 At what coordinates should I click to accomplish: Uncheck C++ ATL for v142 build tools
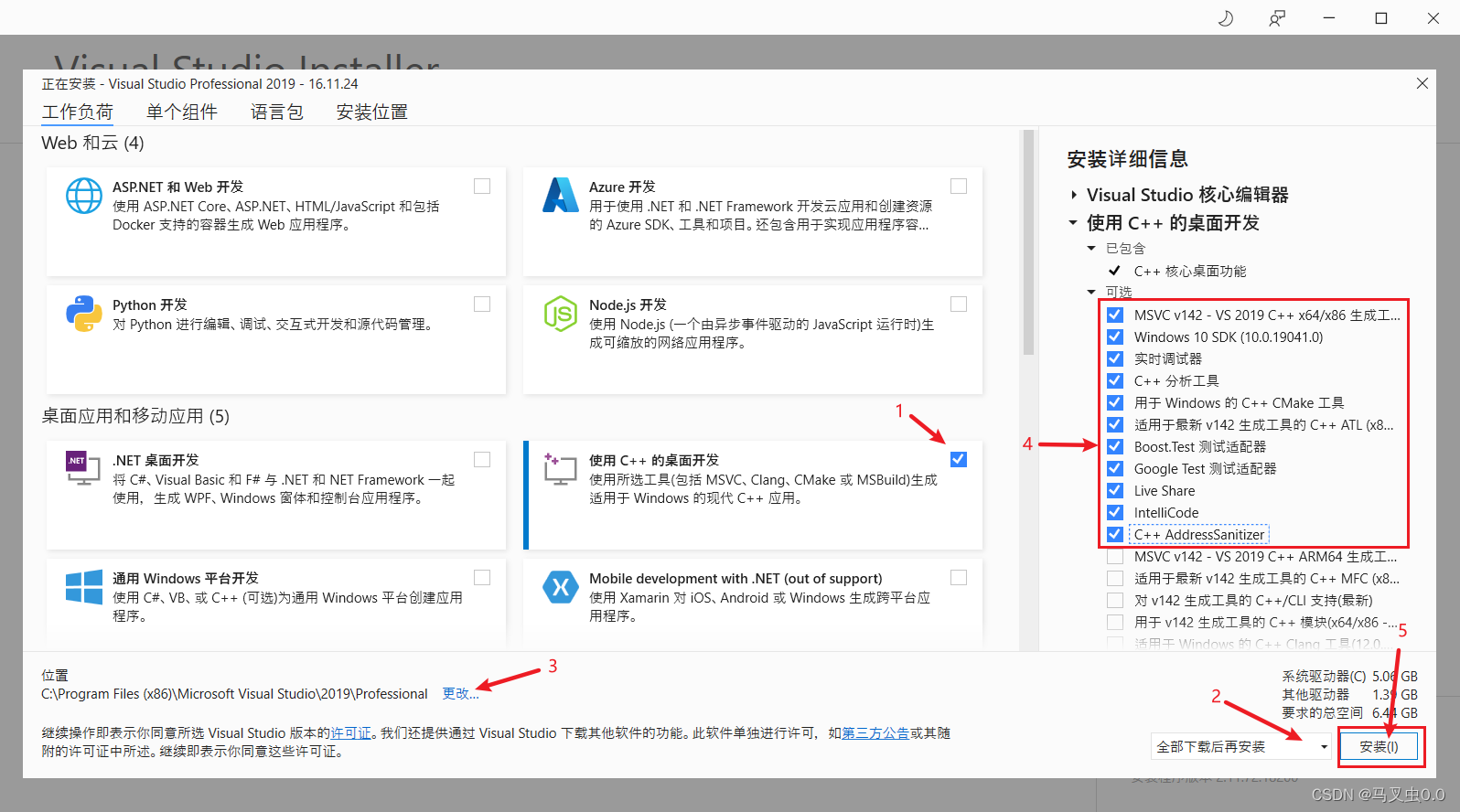pyautogui.click(x=1115, y=424)
